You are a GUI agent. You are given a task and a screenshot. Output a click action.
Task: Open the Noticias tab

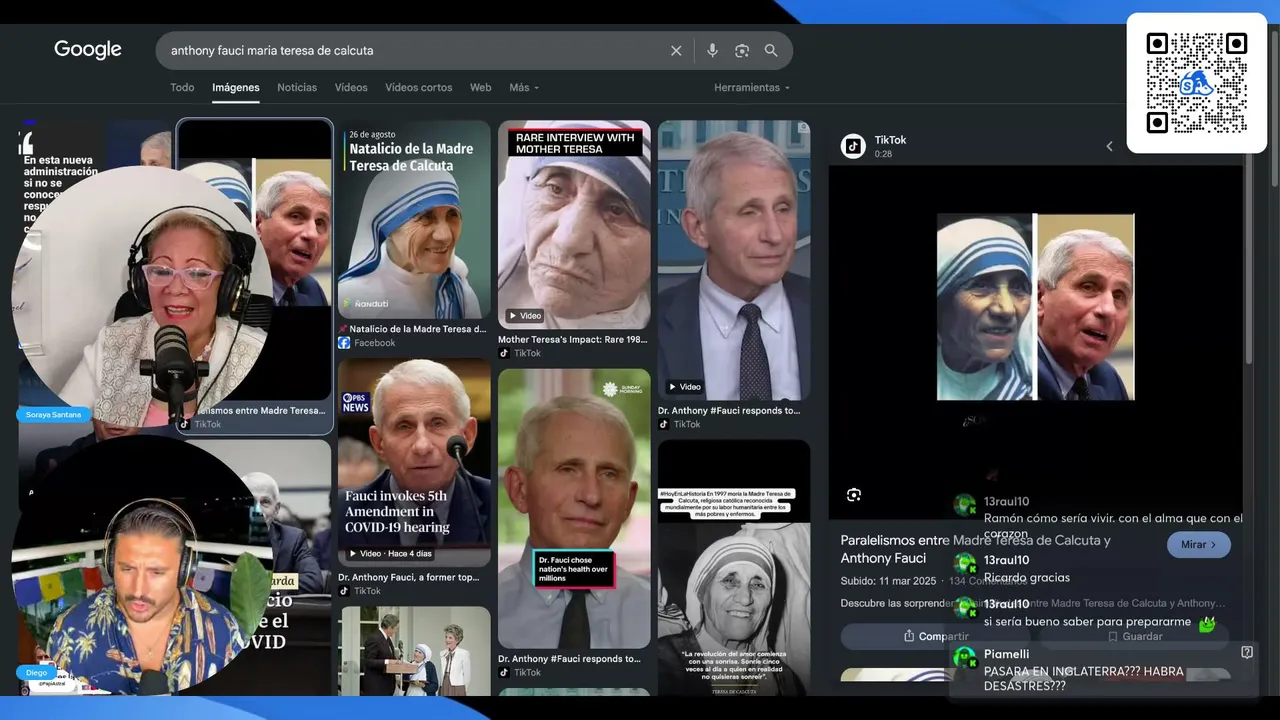[x=297, y=88]
